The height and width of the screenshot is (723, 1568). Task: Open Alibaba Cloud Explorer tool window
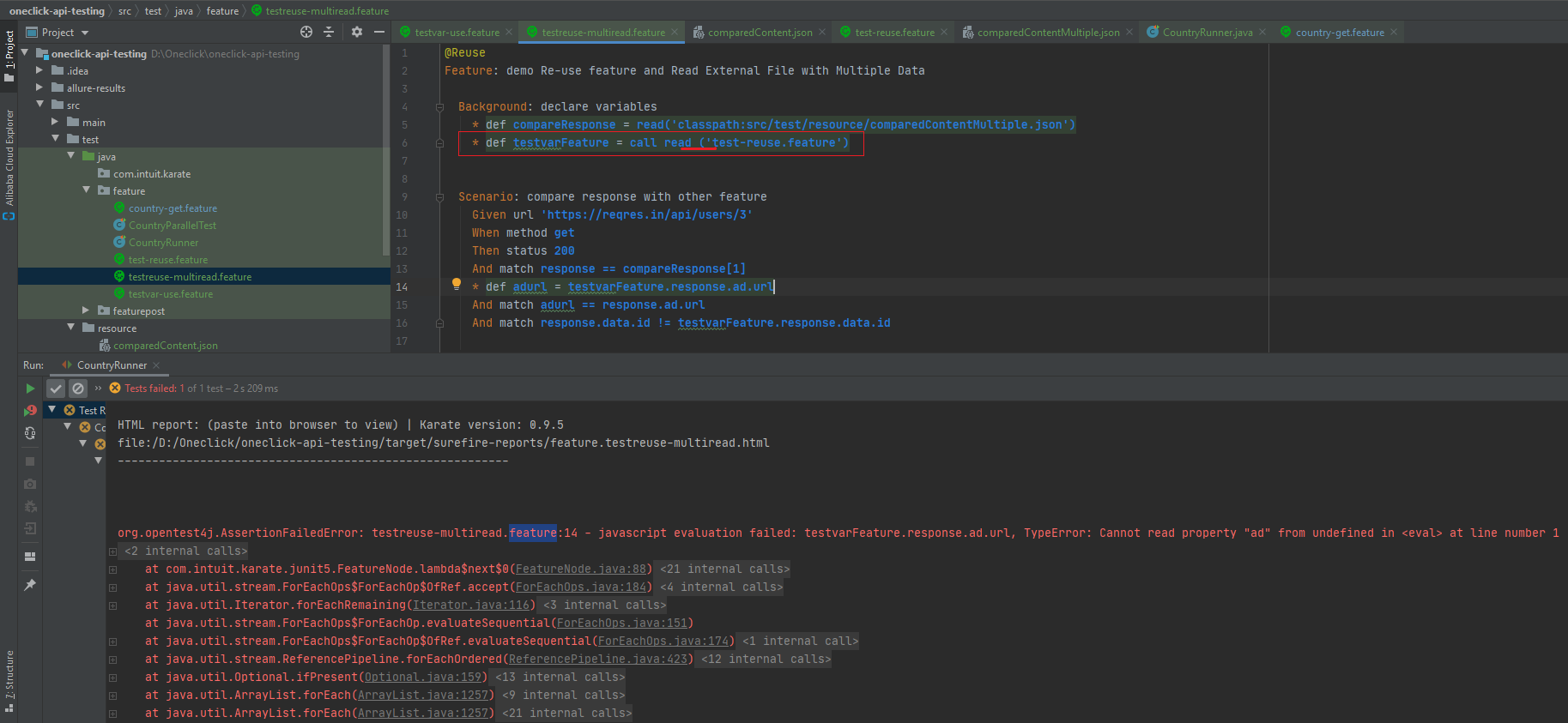9,164
